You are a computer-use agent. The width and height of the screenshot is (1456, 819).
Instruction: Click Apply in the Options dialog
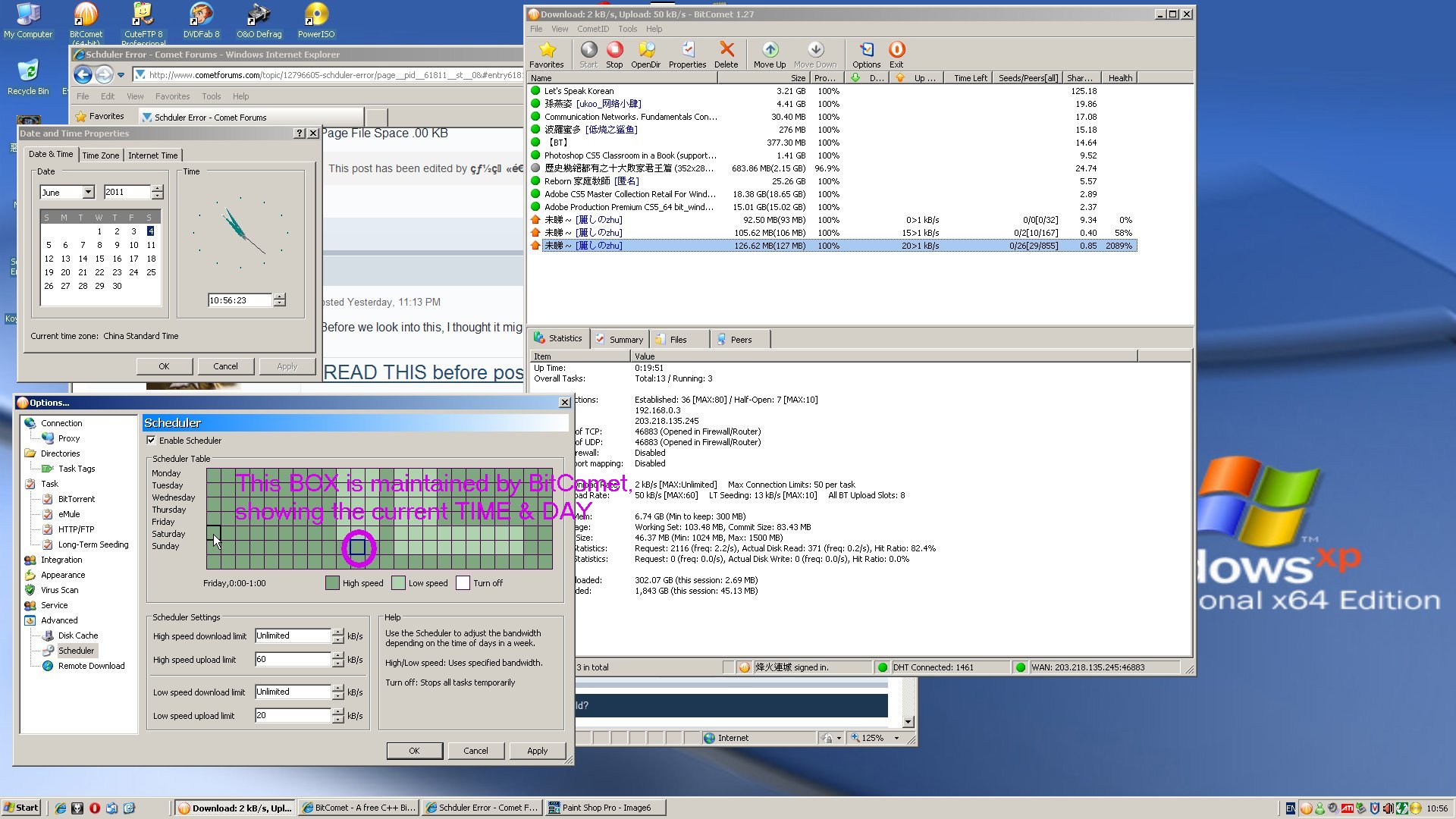538,751
